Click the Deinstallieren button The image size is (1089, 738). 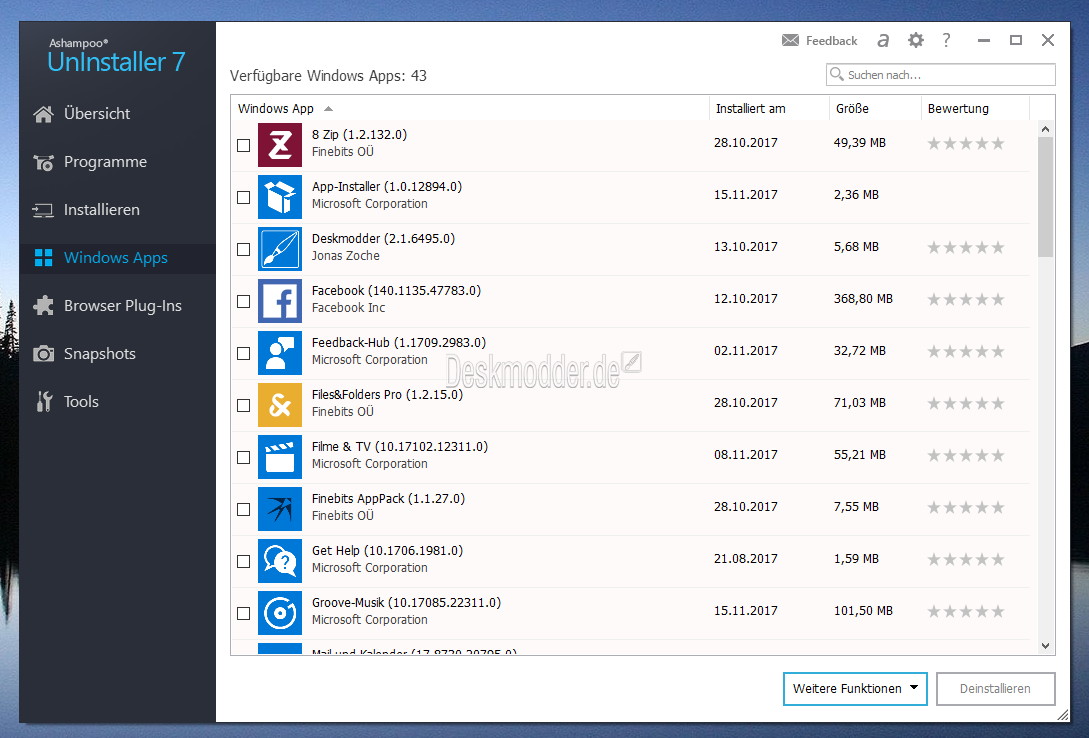tap(995, 689)
